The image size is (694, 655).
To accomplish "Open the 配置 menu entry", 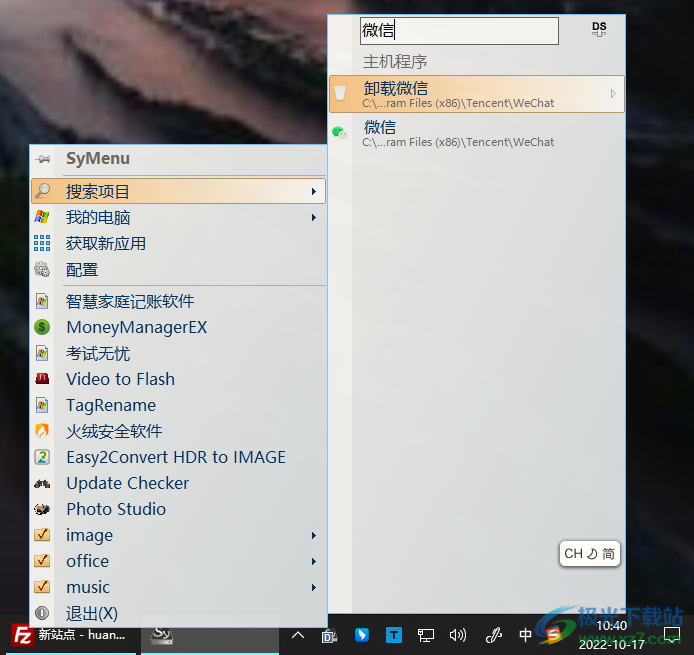I will point(179,270).
